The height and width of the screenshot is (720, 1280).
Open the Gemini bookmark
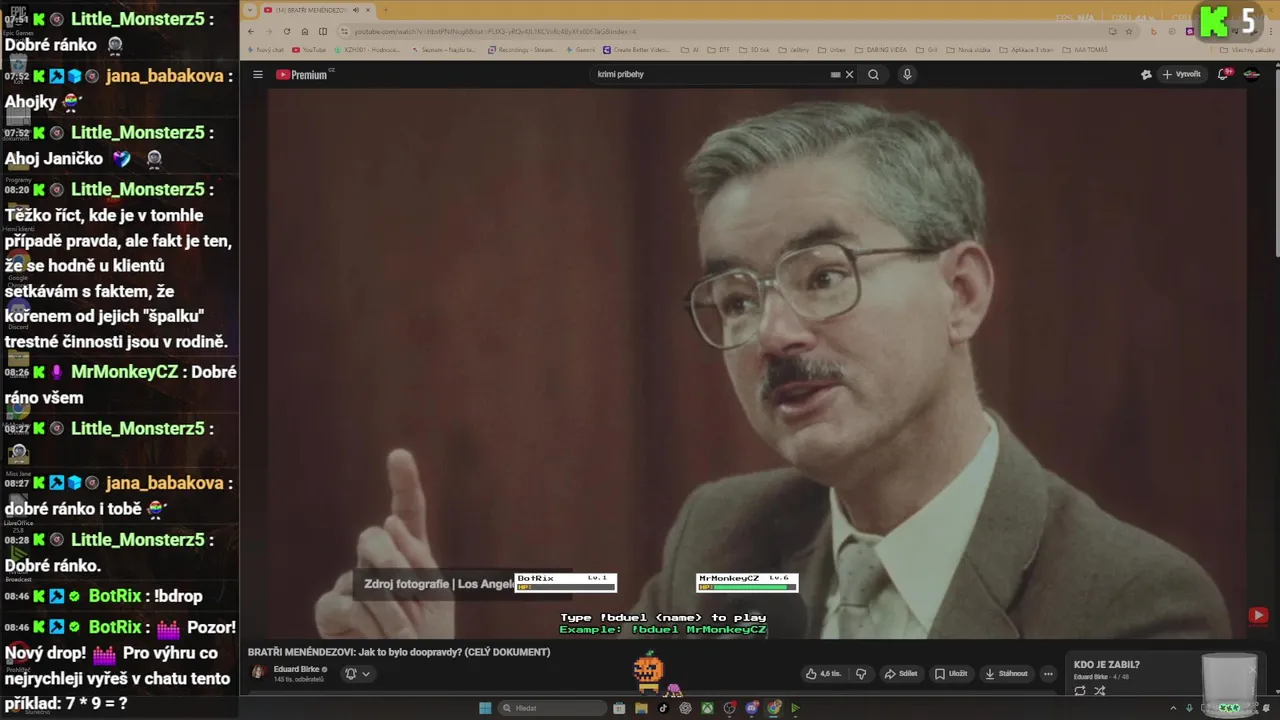click(x=580, y=49)
